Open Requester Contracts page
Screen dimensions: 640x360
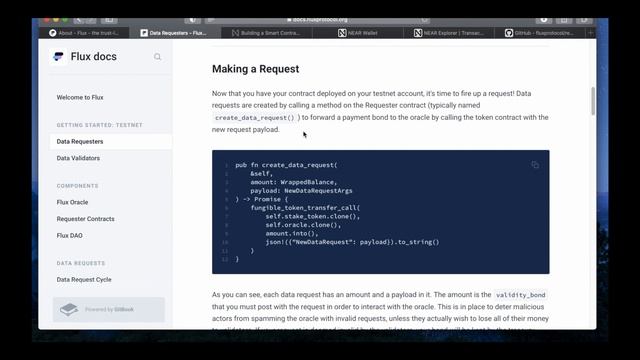[85, 219]
